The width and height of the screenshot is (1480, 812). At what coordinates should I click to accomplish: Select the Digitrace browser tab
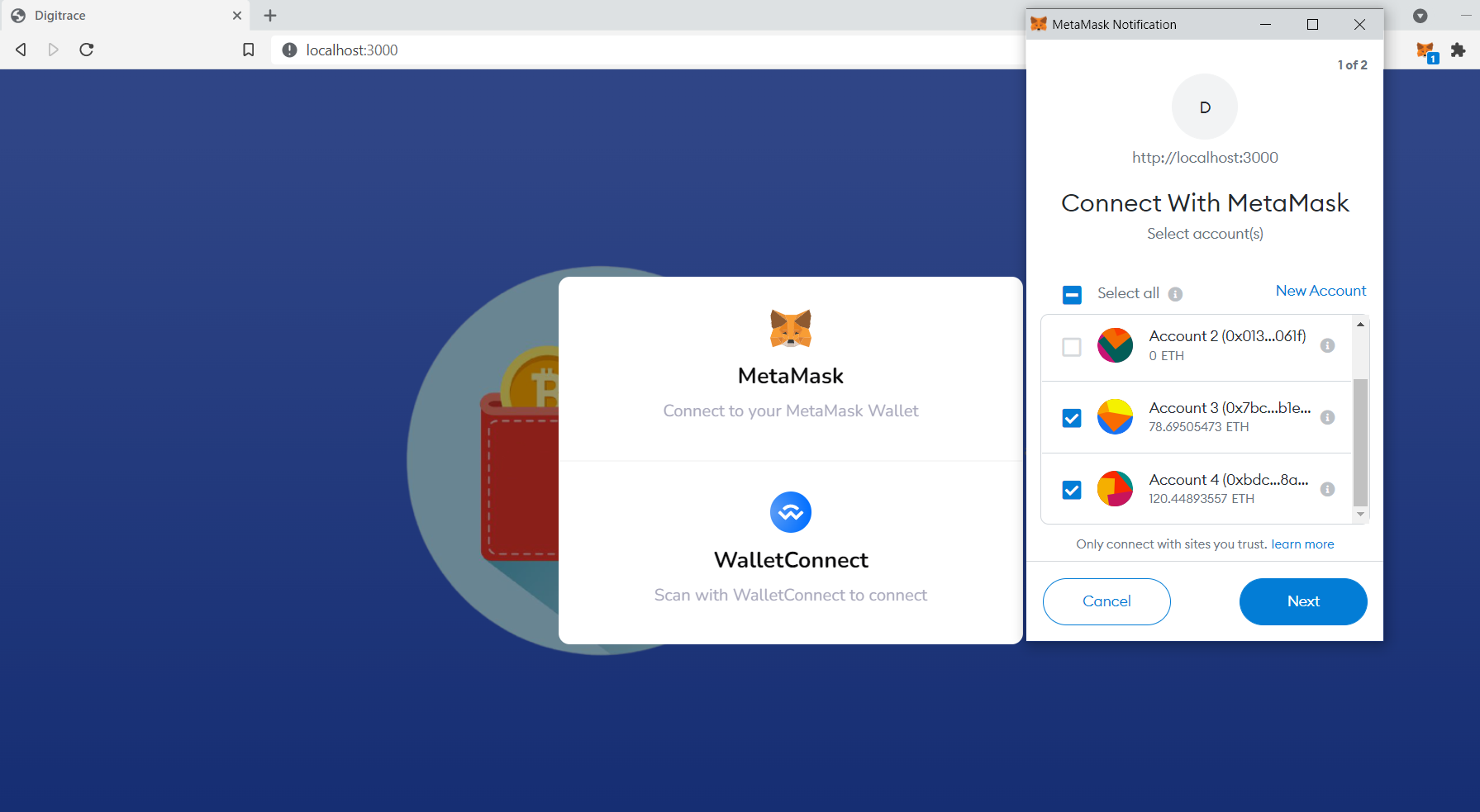pos(124,16)
